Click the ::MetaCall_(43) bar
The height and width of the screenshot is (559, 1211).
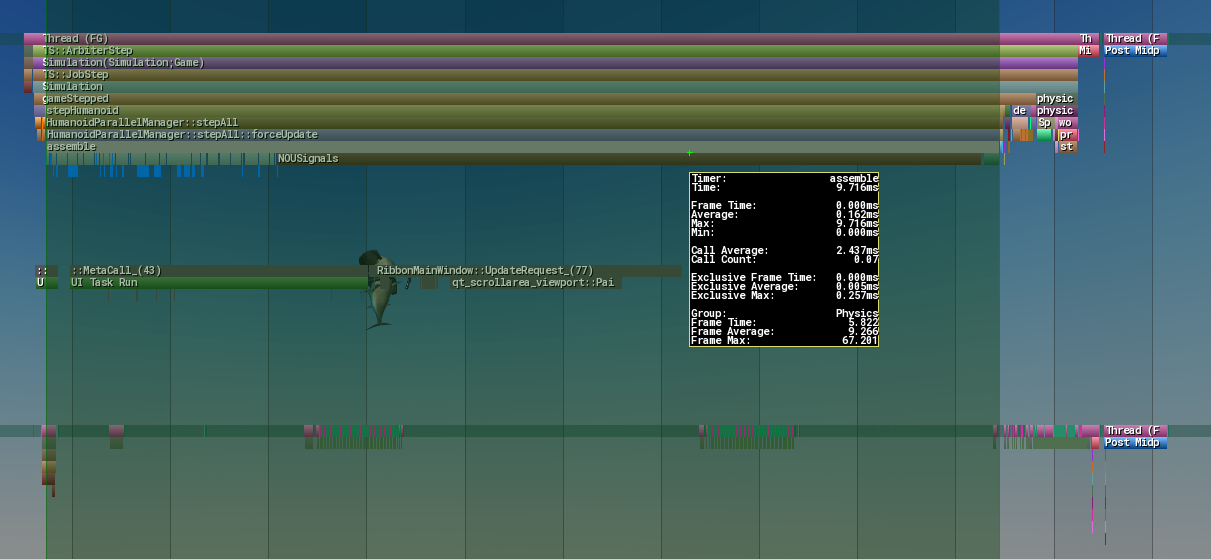213,270
